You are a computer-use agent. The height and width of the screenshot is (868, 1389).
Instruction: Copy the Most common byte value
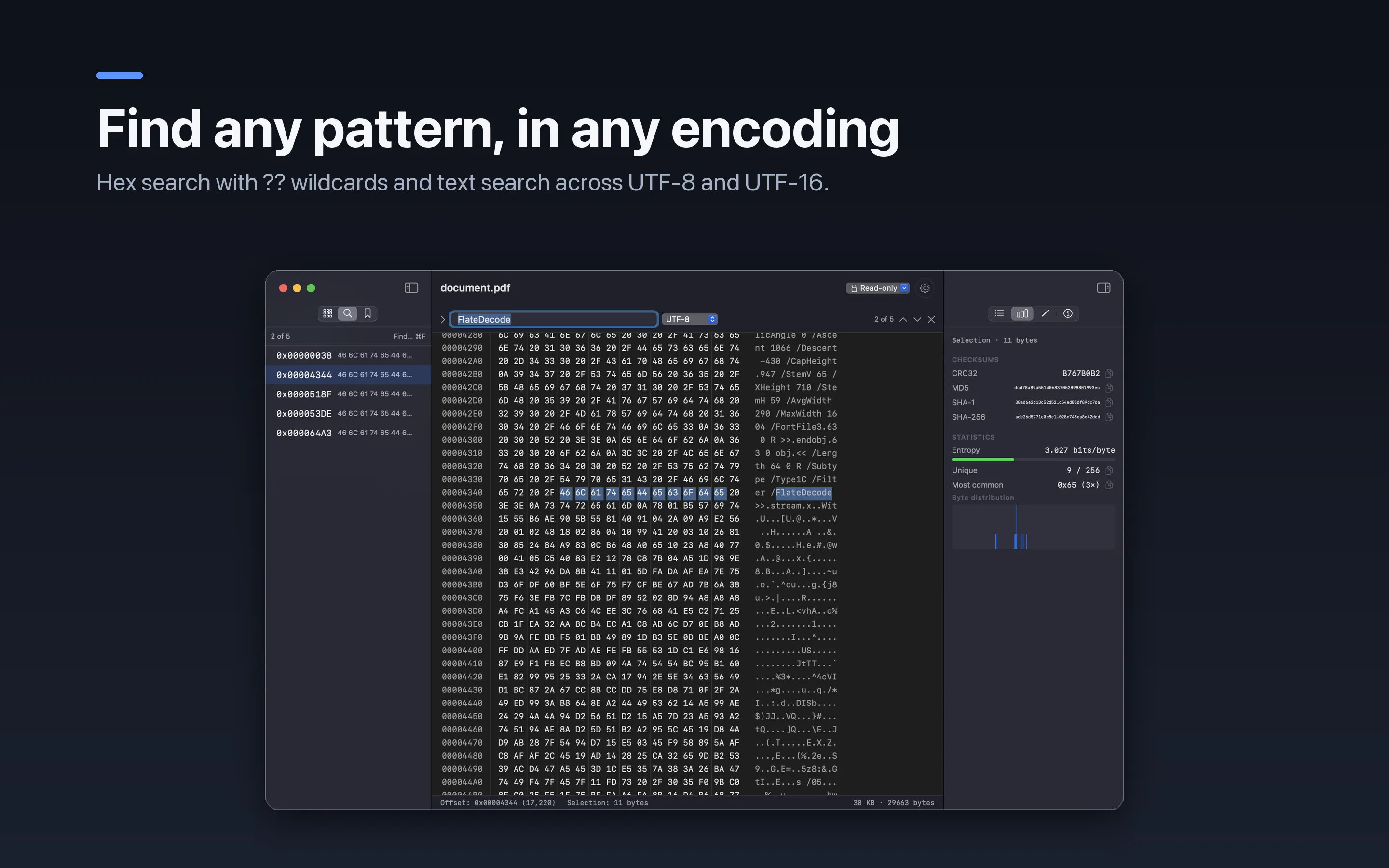click(1109, 485)
